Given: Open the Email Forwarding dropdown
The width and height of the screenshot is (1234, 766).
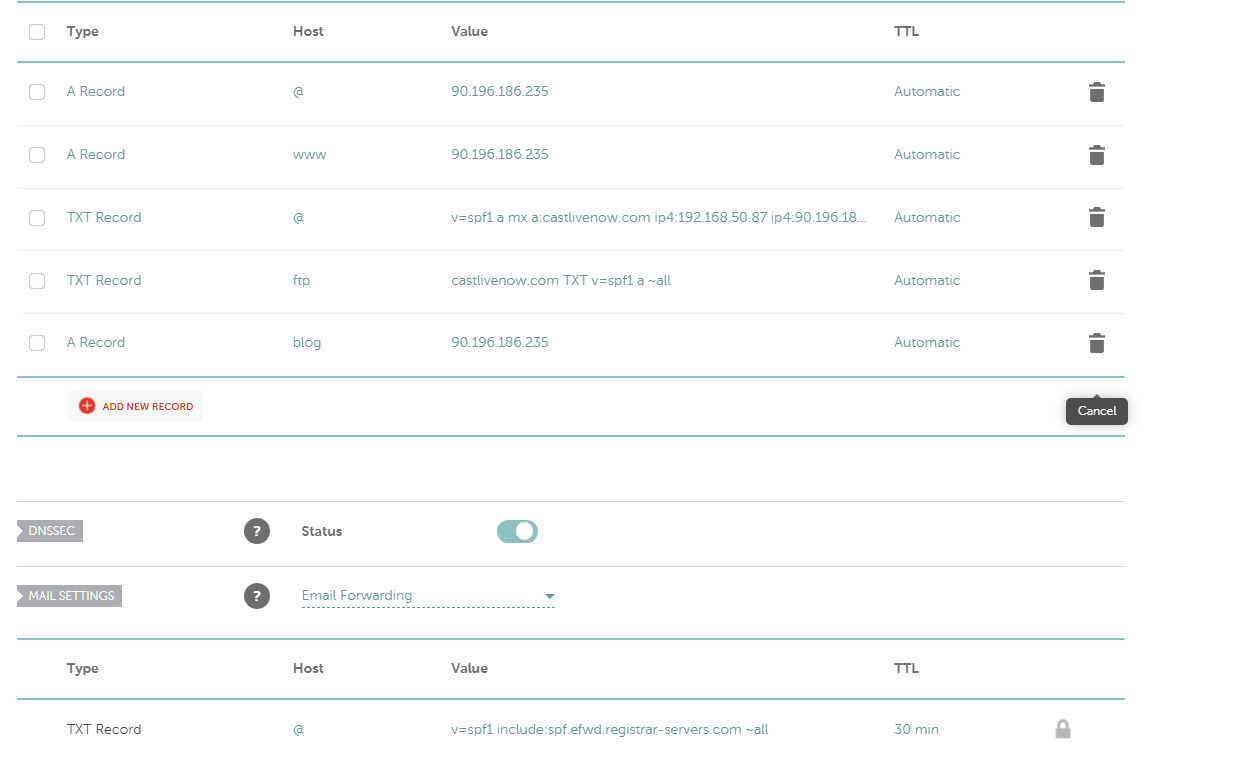Looking at the screenshot, I should coord(428,596).
